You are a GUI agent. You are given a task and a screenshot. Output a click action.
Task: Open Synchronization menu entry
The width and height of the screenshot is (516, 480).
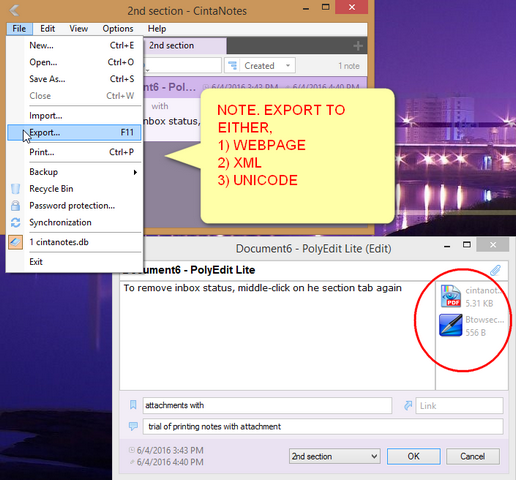(x=74, y=222)
